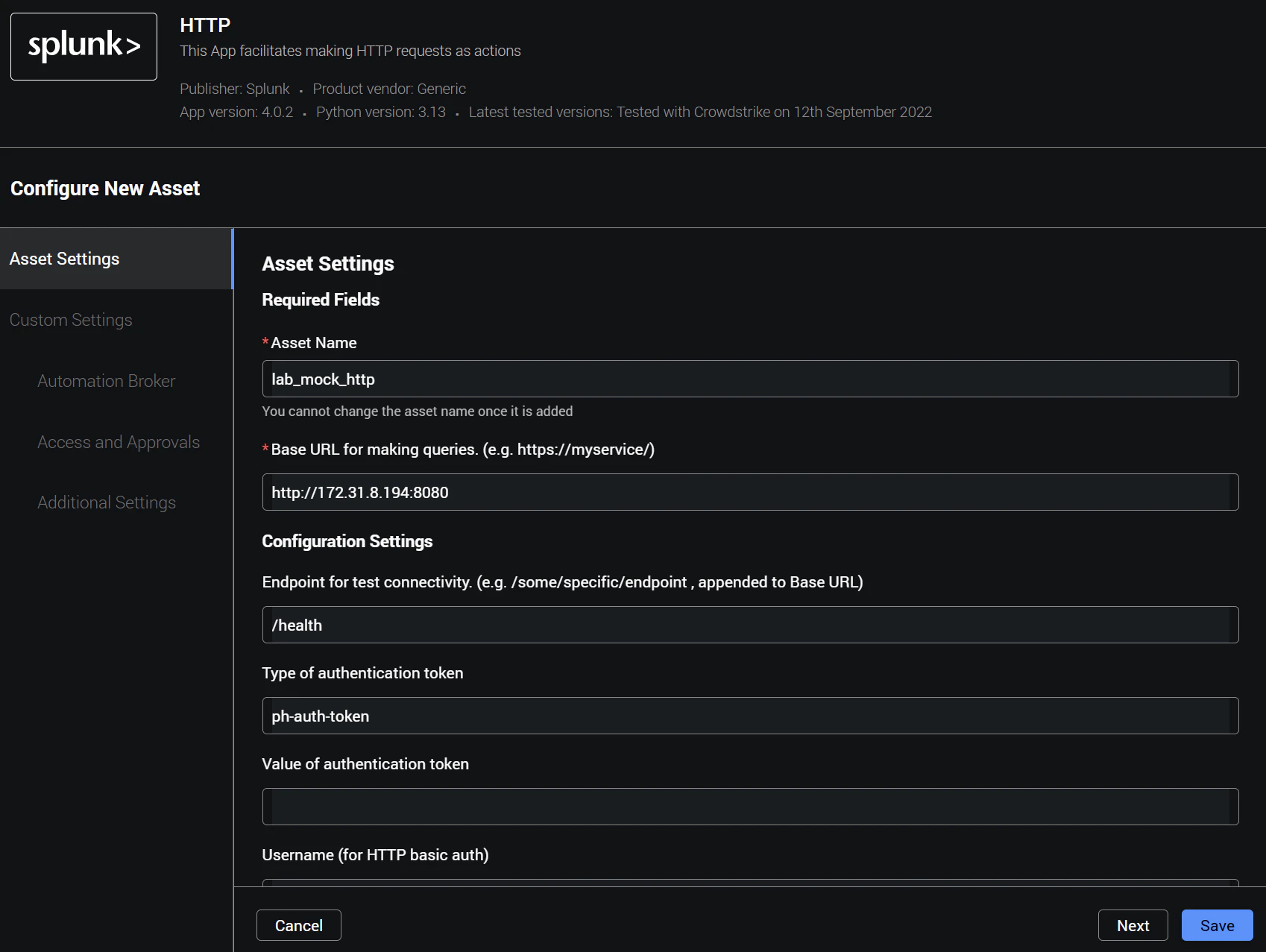
Task: Go to Automation Broker section
Action: (107, 381)
